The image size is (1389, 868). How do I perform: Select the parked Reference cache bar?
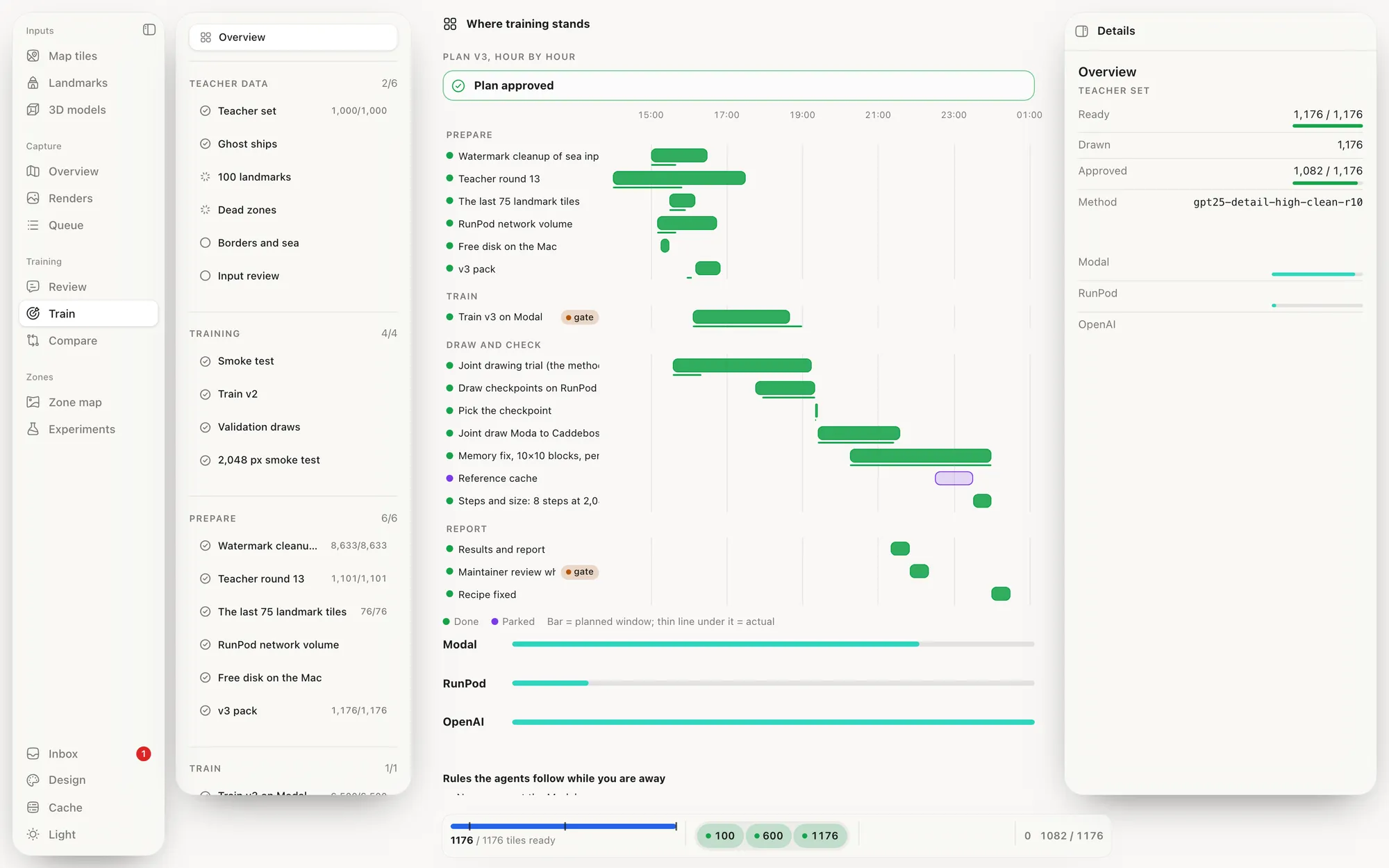(x=954, y=478)
